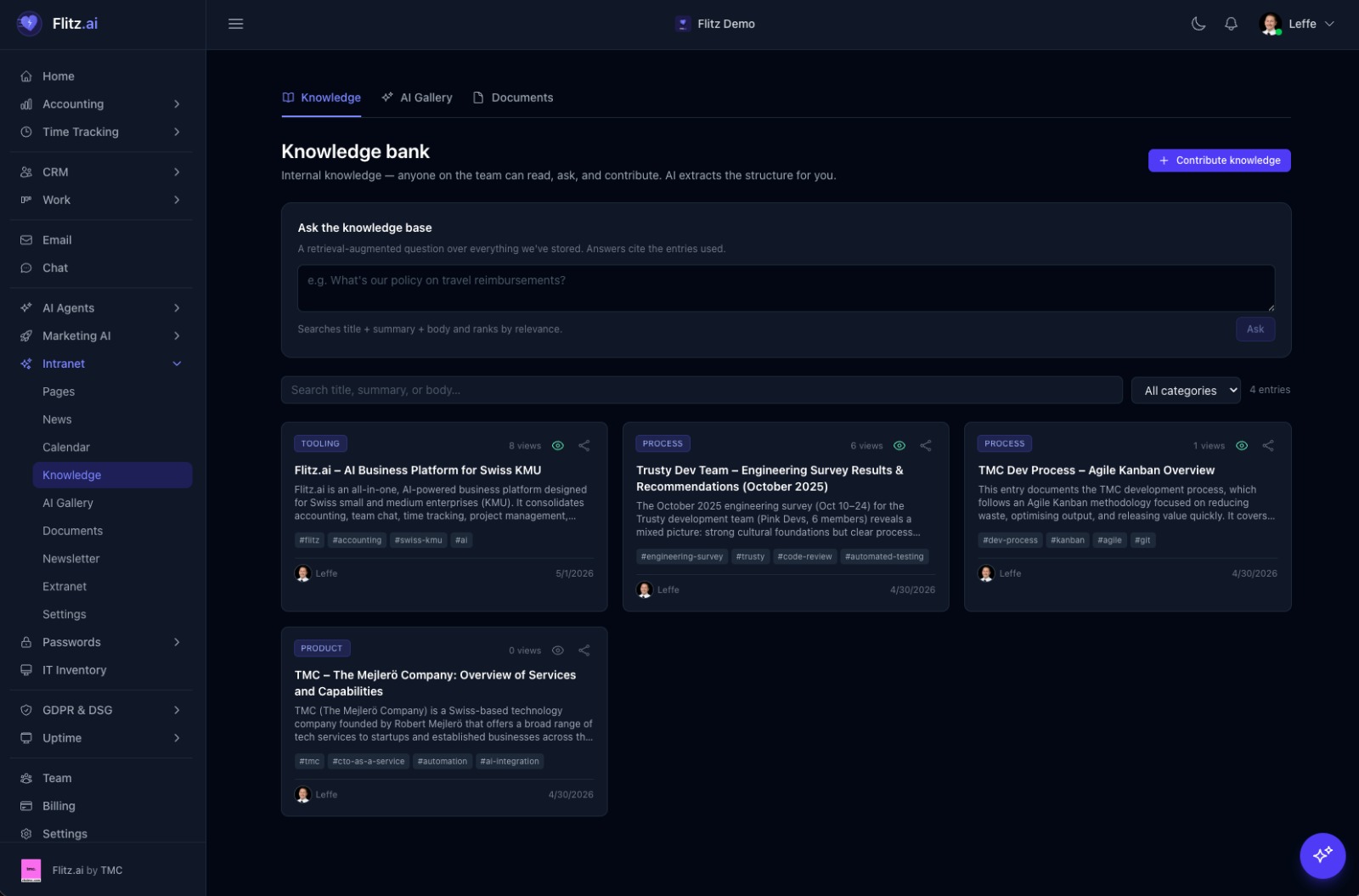Open Time Tracking clock icon
Viewport: 1359px width, 896px height.
click(26, 132)
